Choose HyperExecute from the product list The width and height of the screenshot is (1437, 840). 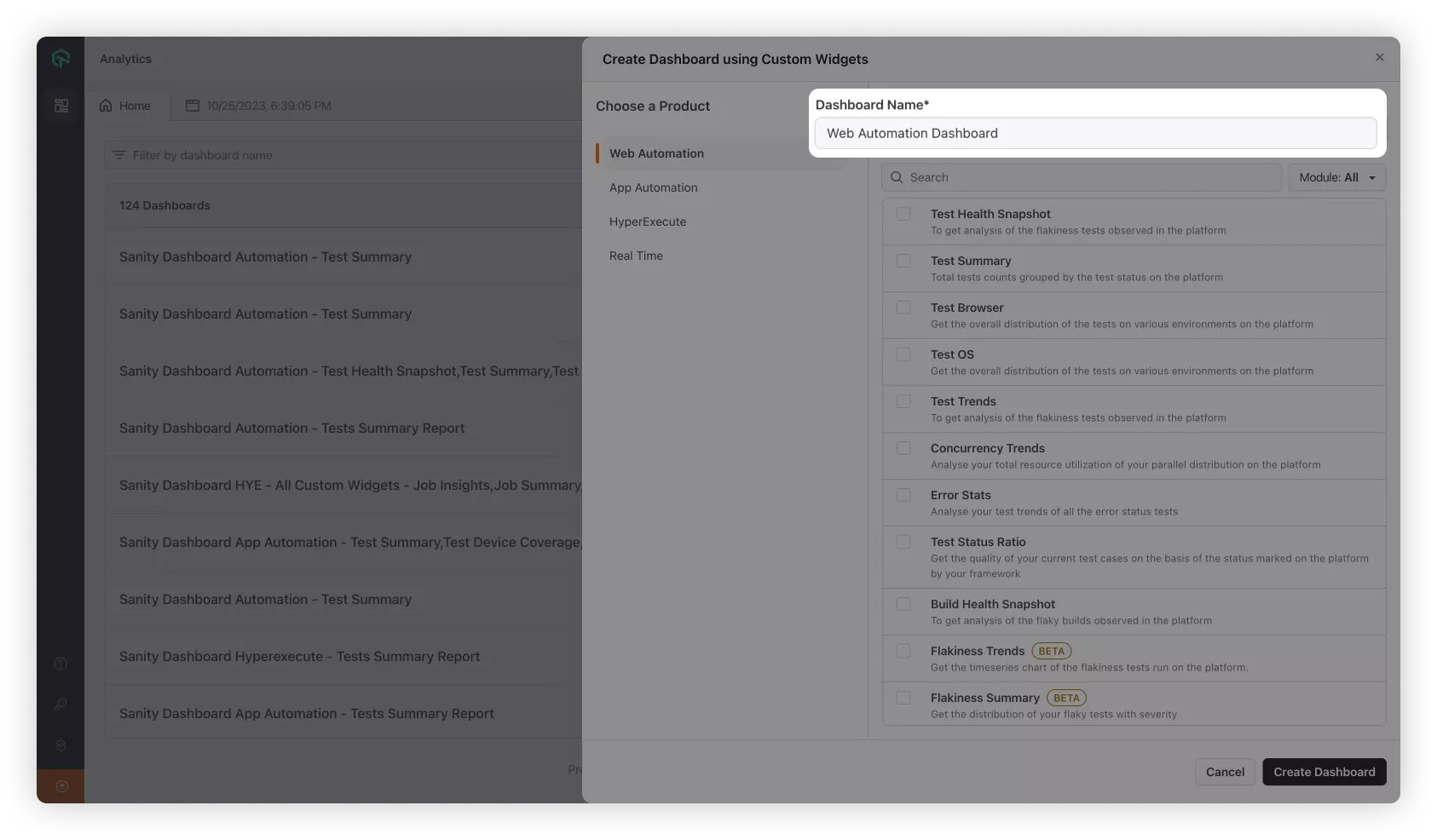click(647, 222)
